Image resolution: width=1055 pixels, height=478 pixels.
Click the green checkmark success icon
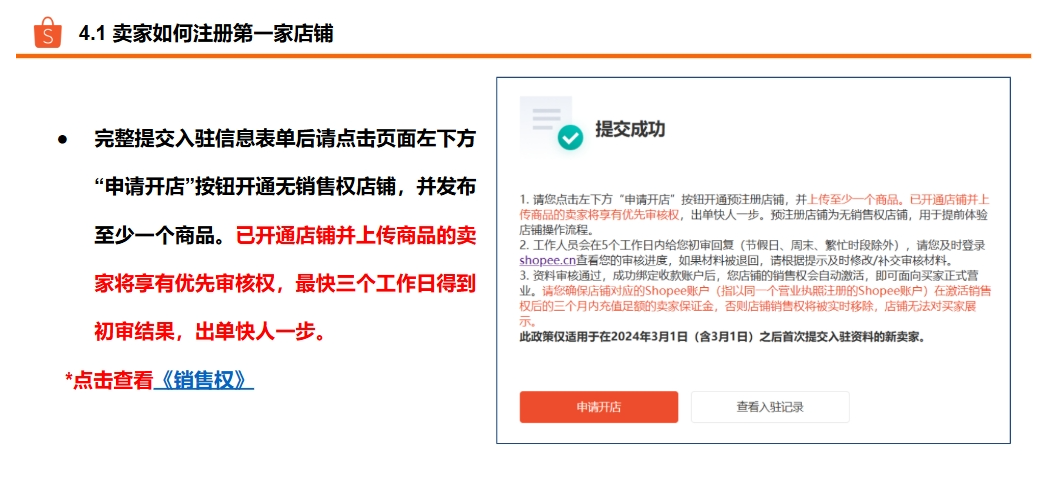[x=571, y=138]
